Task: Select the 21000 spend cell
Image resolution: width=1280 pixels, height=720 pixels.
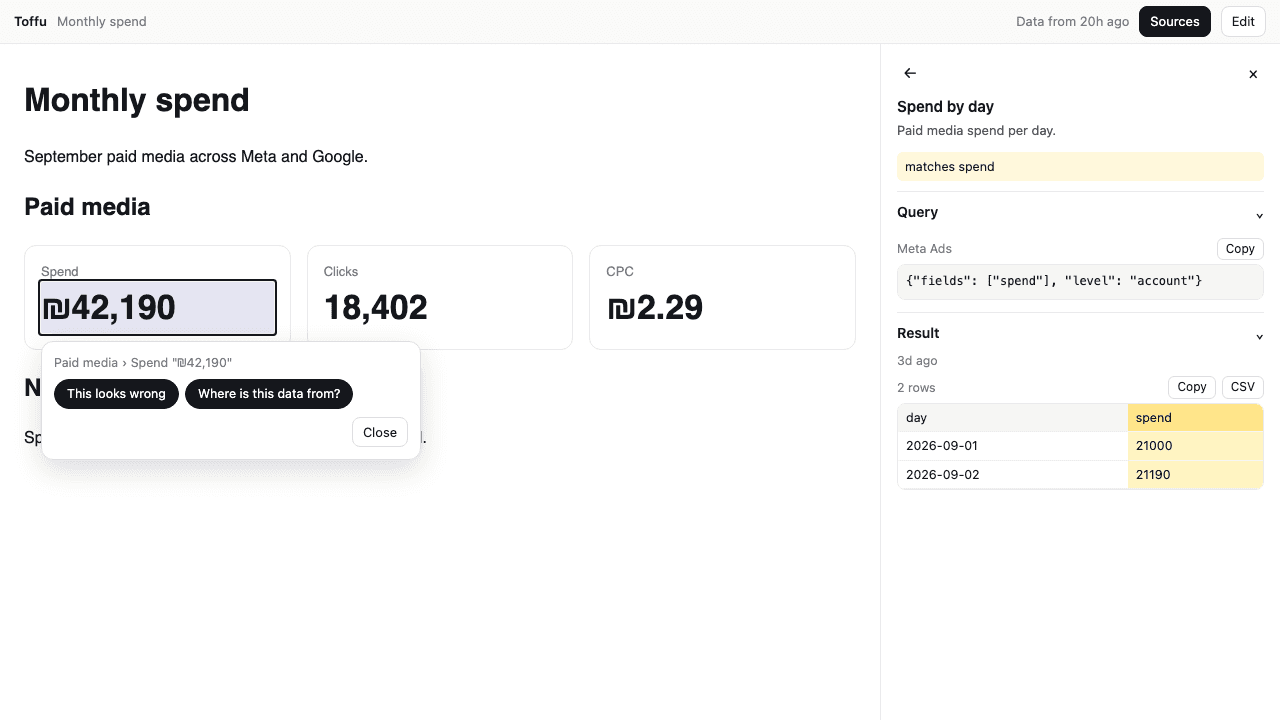Action: pos(1196,446)
